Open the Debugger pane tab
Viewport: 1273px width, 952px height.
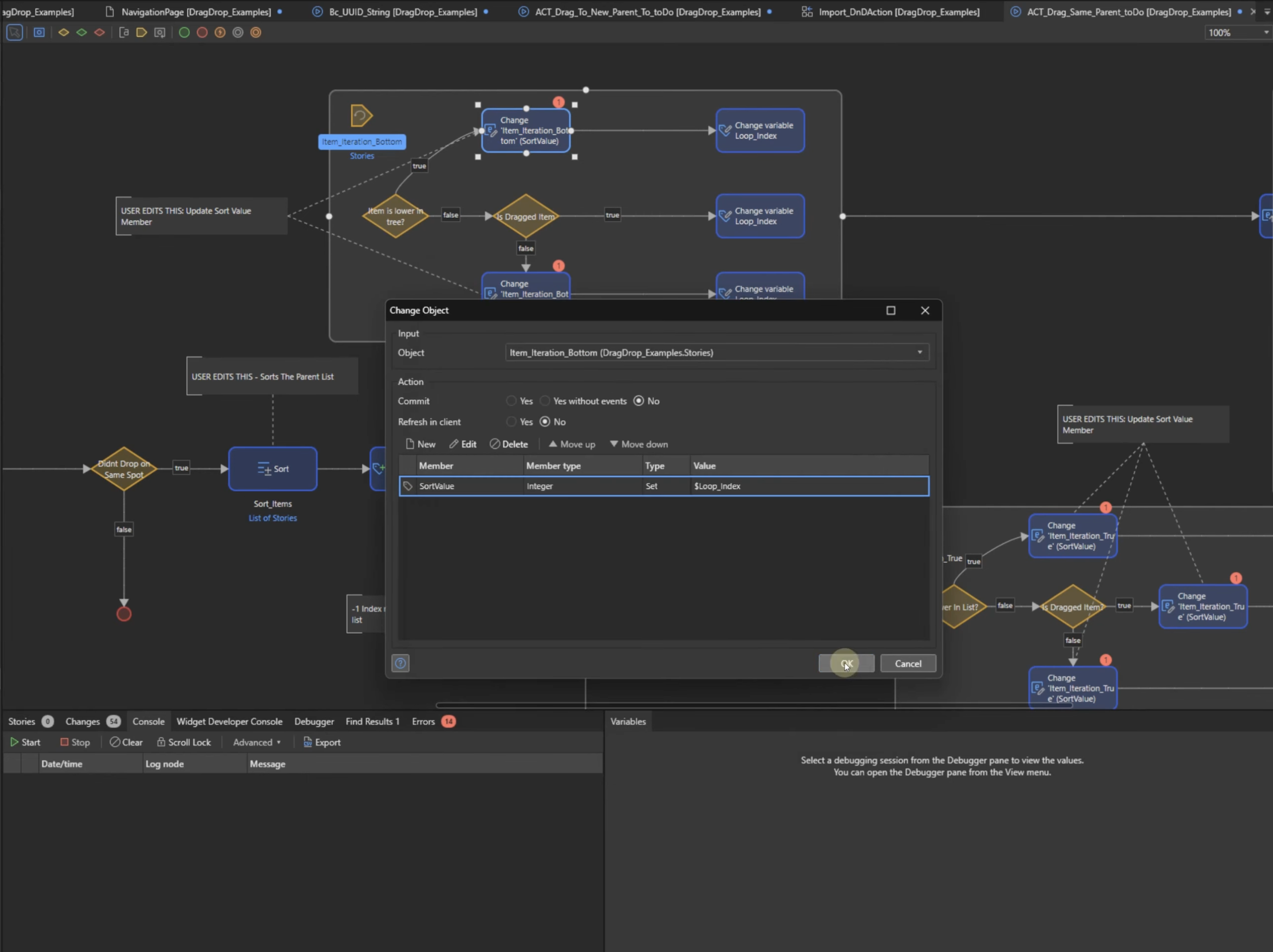coord(314,721)
